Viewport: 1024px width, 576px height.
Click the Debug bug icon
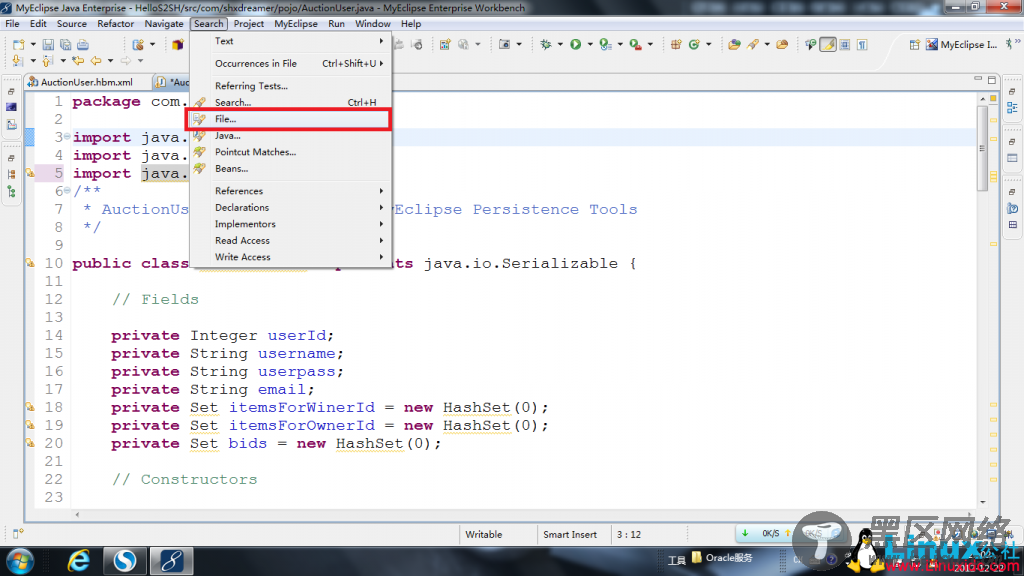tap(545, 44)
